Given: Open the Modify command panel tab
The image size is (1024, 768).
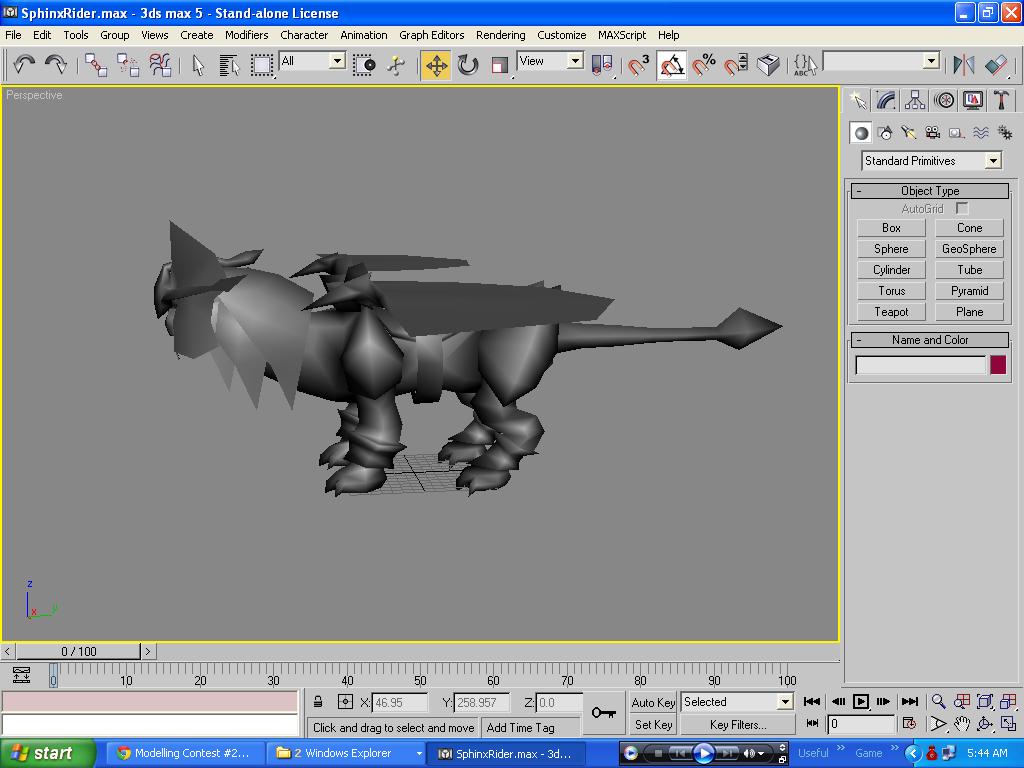Looking at the screenshot, I should [x=886, y=100].
